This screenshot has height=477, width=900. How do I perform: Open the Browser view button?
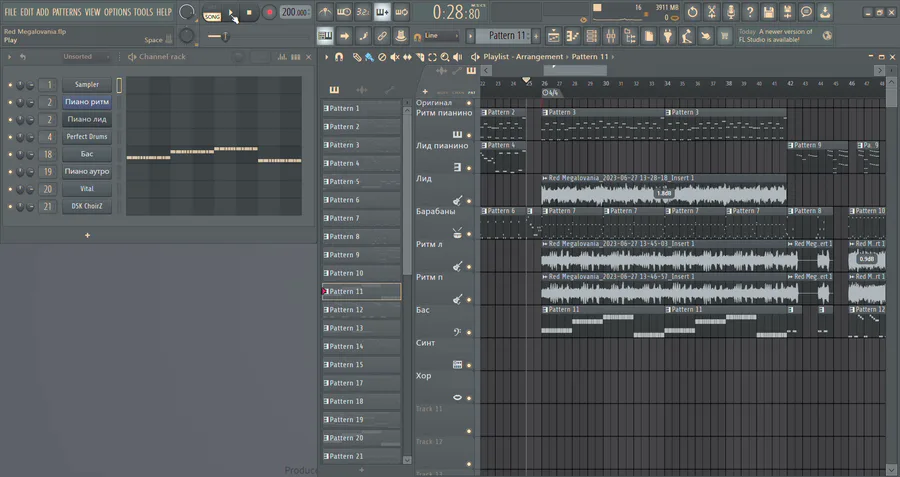click(x=630, y=36)
